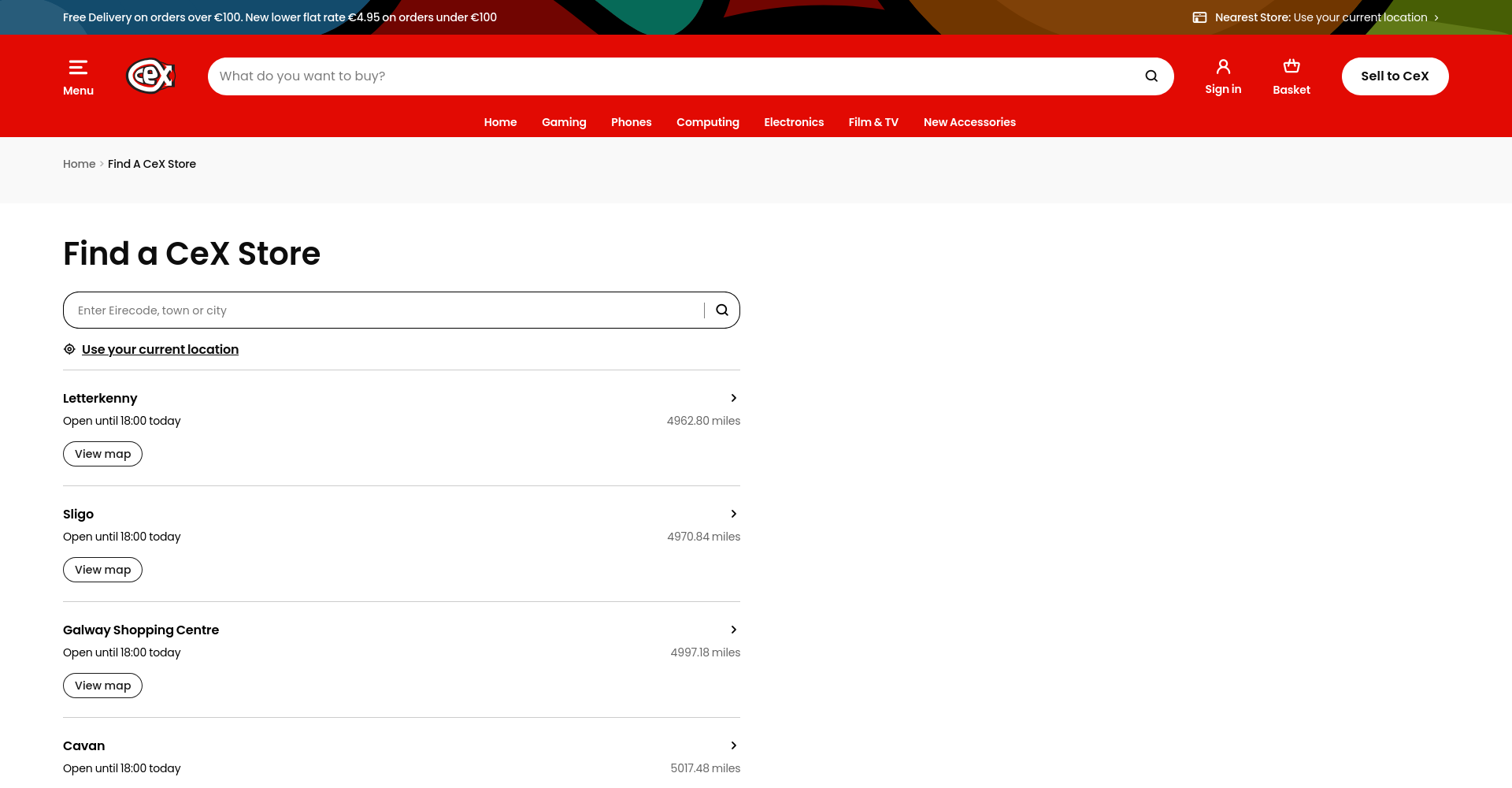The width and height of the screenshot is (1512, 788).
Task: Click the current location target icon
Action: 69,349
